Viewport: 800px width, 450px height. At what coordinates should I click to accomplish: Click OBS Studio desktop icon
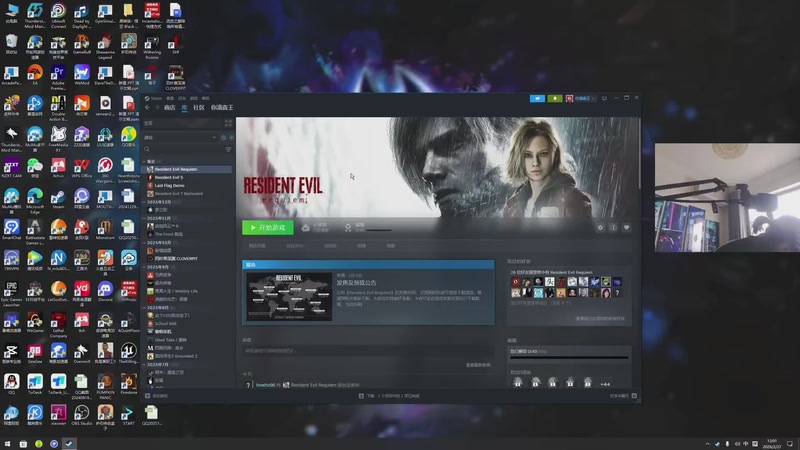[81, 415]
